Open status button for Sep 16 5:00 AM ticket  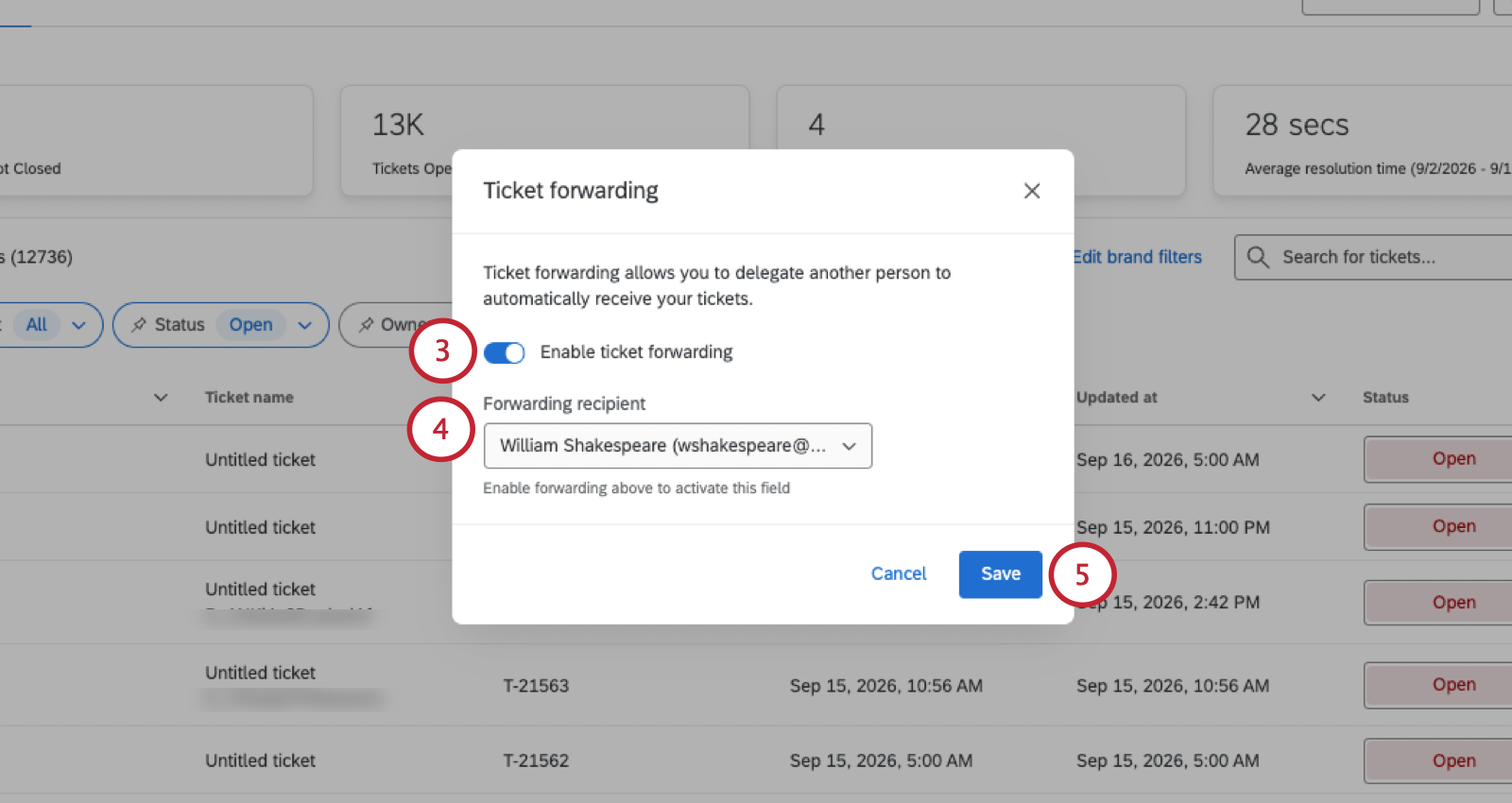tap(1438, 459)
